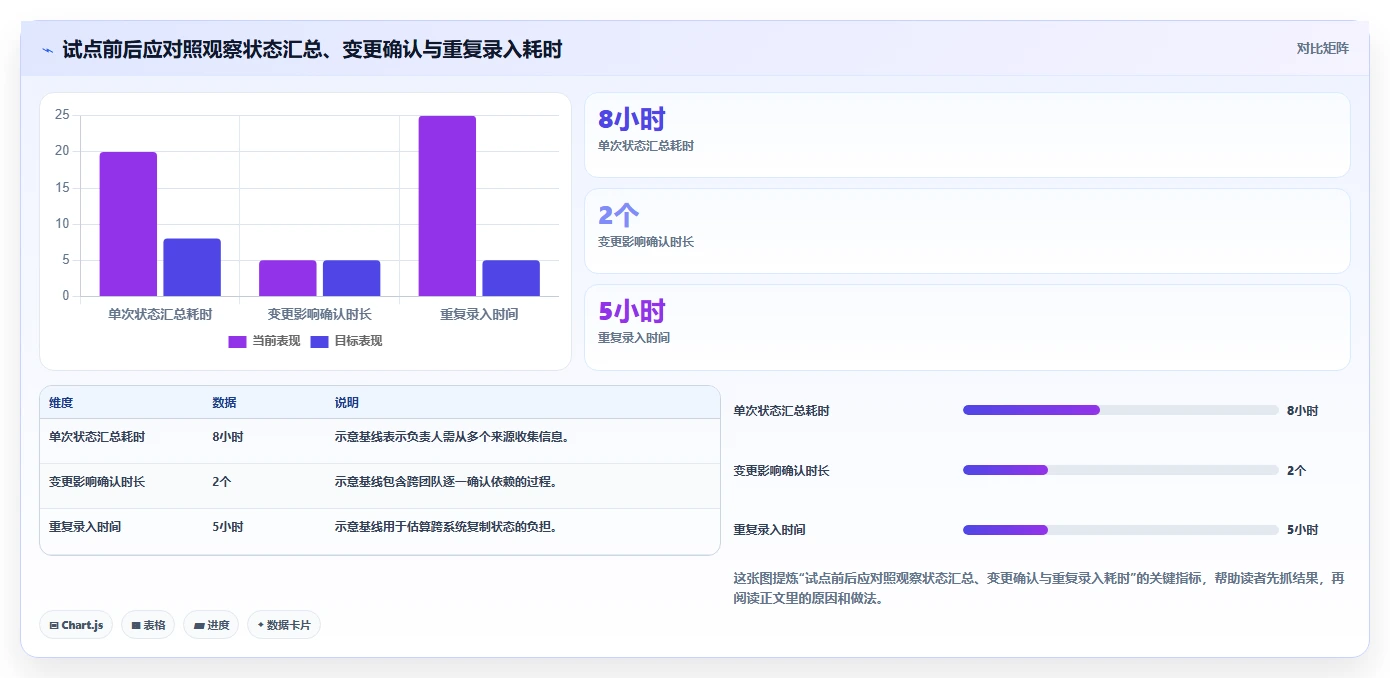The width and height of the screenshot is (1390, 678).
Task: Click the 进度 tag chip
Action: coord(211,625)
